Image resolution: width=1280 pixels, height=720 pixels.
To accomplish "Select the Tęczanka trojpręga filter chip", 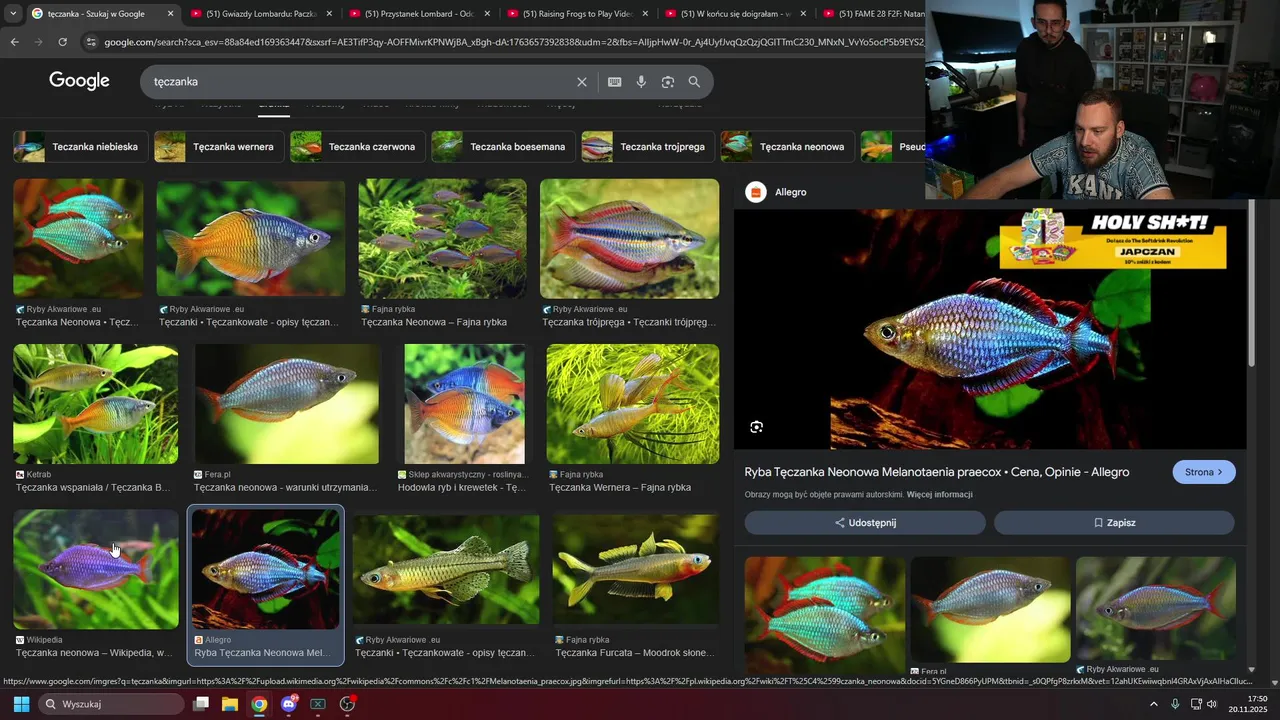I will 647,146.
